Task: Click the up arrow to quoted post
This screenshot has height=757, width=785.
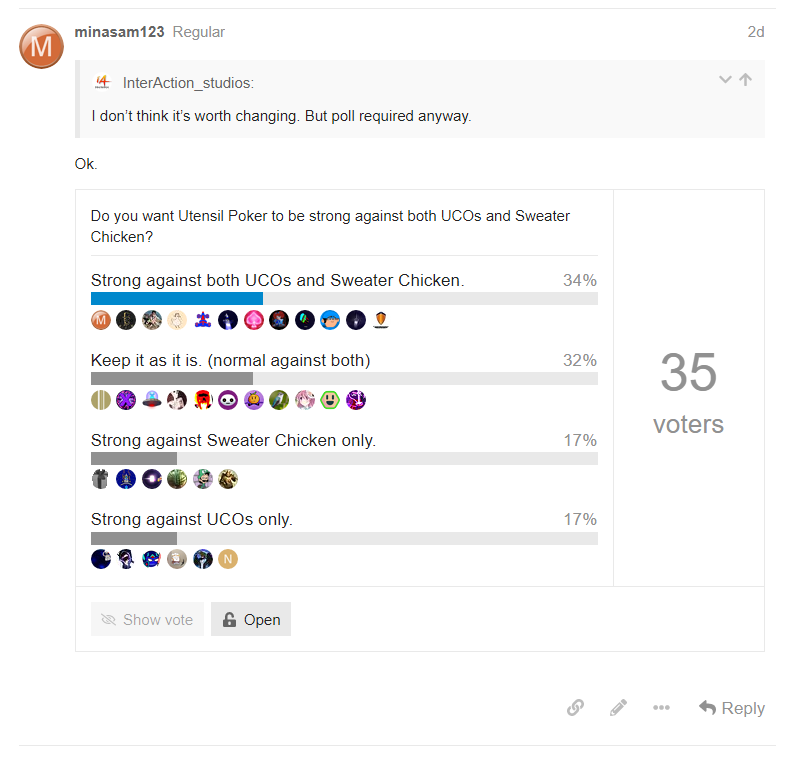Action: (746, 80)
